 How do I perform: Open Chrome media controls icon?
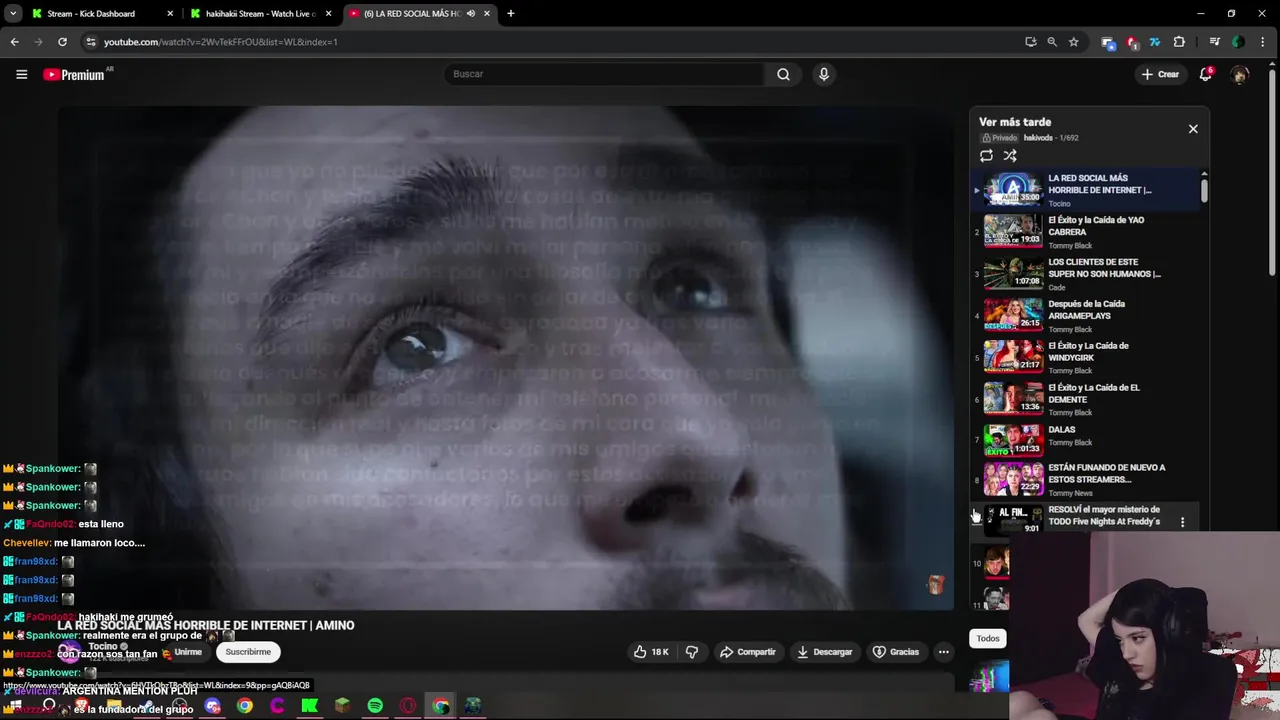1215,42
